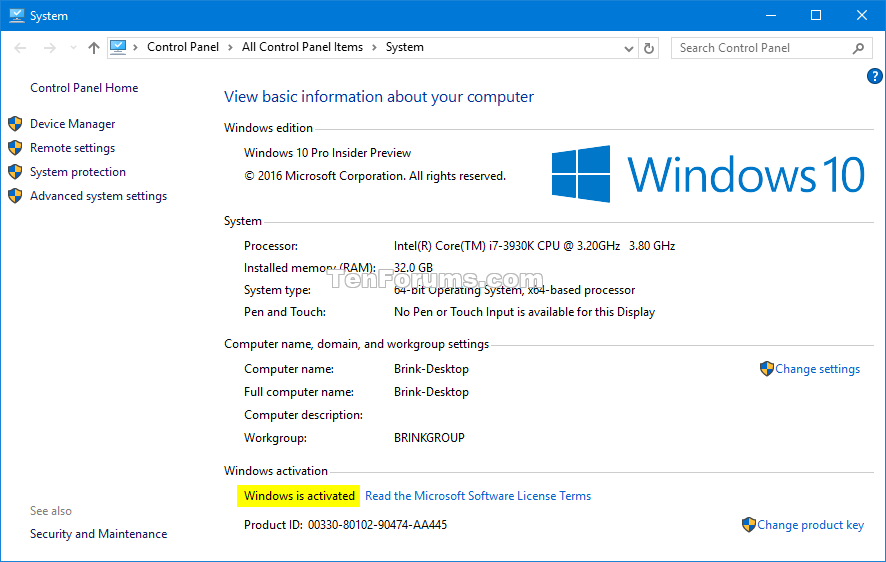Click the 'No Pen or Touch Input' text

pyautogui.click(x=524, y=312)
